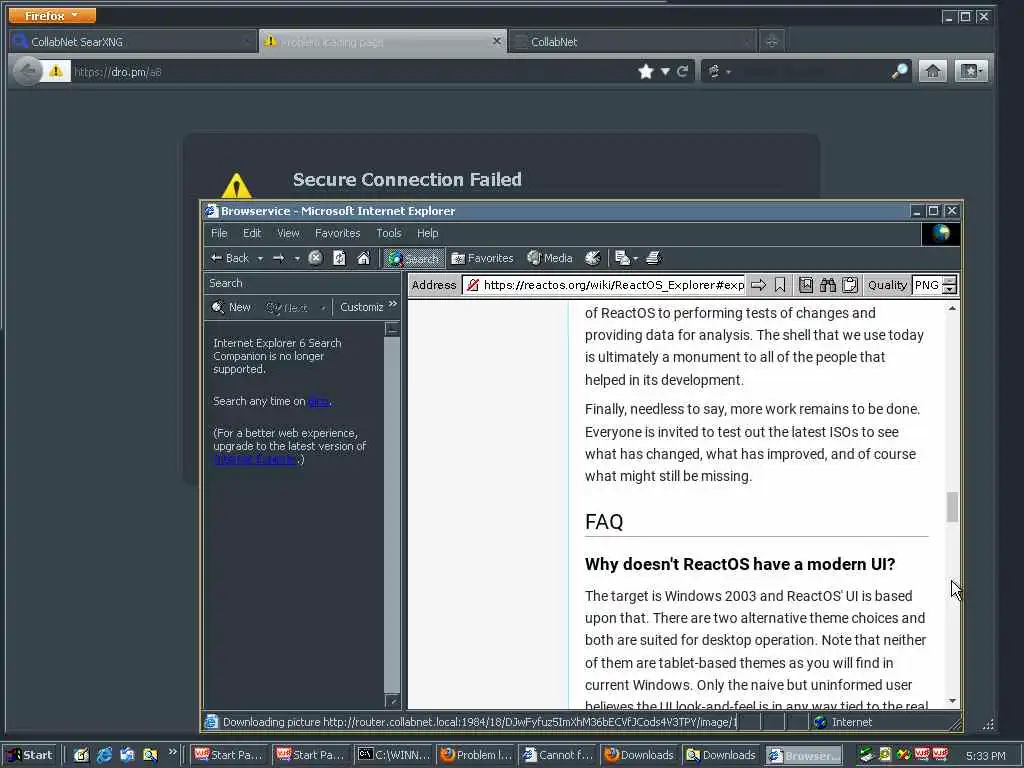
Task: Expand the taskbar Quick Launch chevron
Action: [172, 752]
